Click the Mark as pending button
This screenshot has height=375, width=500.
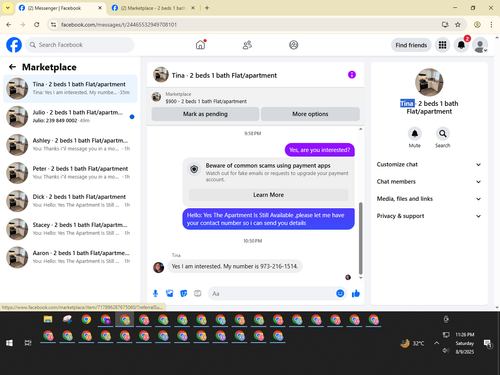(205, 114)
